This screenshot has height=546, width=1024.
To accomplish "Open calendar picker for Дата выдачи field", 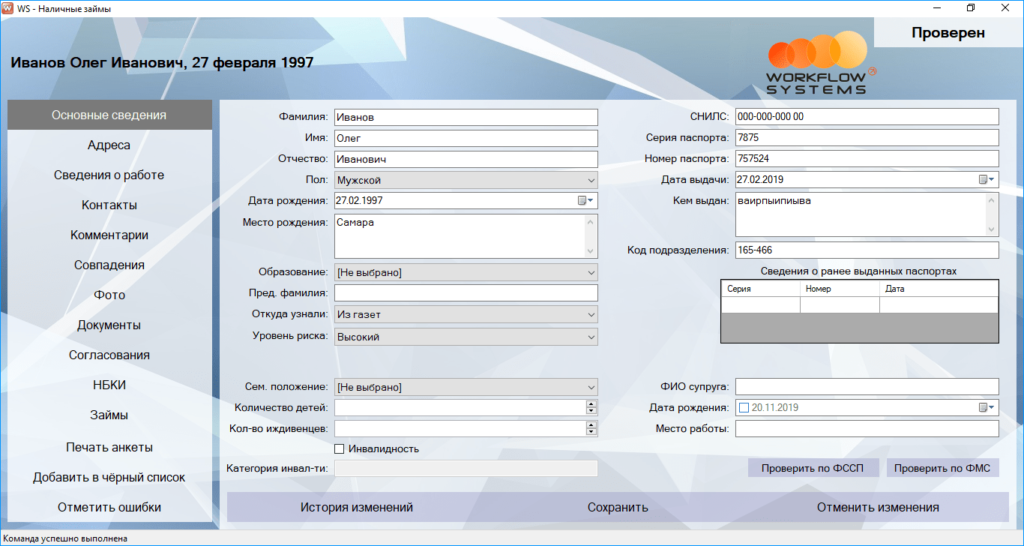I will [x=988, y=180].
